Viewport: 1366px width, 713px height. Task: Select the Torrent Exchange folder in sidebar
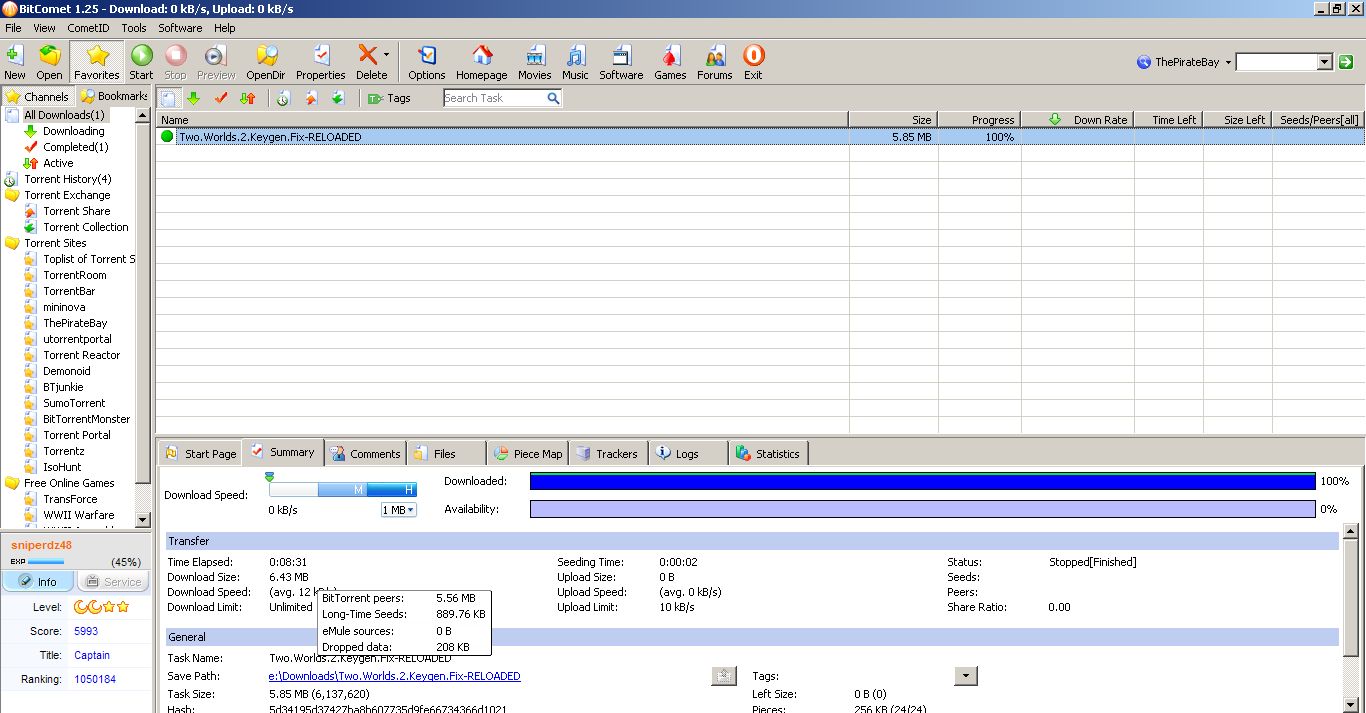point(67,195)
